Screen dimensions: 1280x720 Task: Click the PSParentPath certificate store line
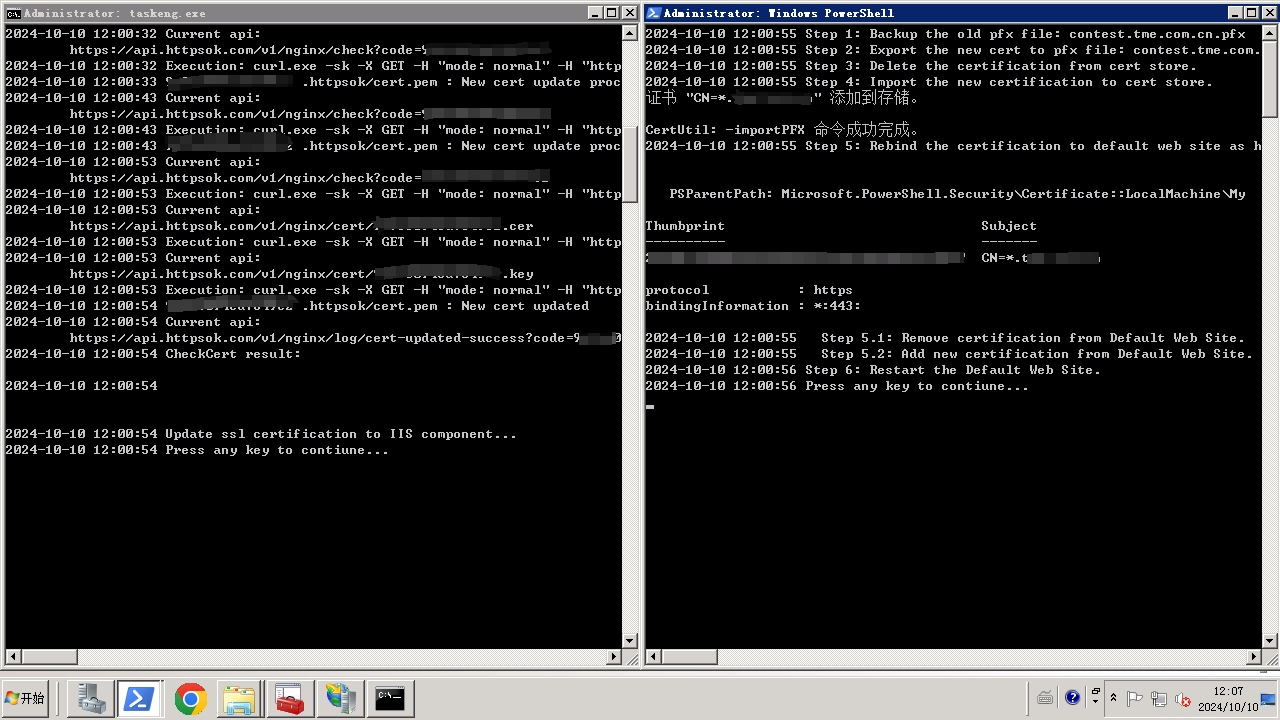tap(957, 194)
